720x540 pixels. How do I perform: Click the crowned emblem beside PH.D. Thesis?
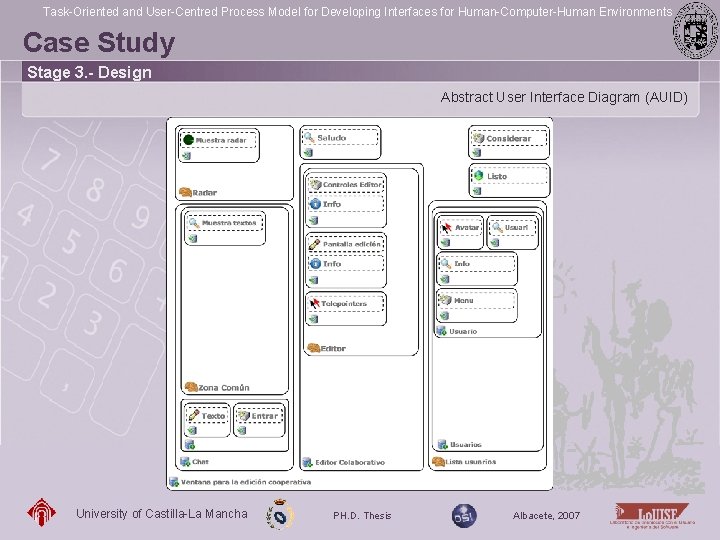point(280,515)
